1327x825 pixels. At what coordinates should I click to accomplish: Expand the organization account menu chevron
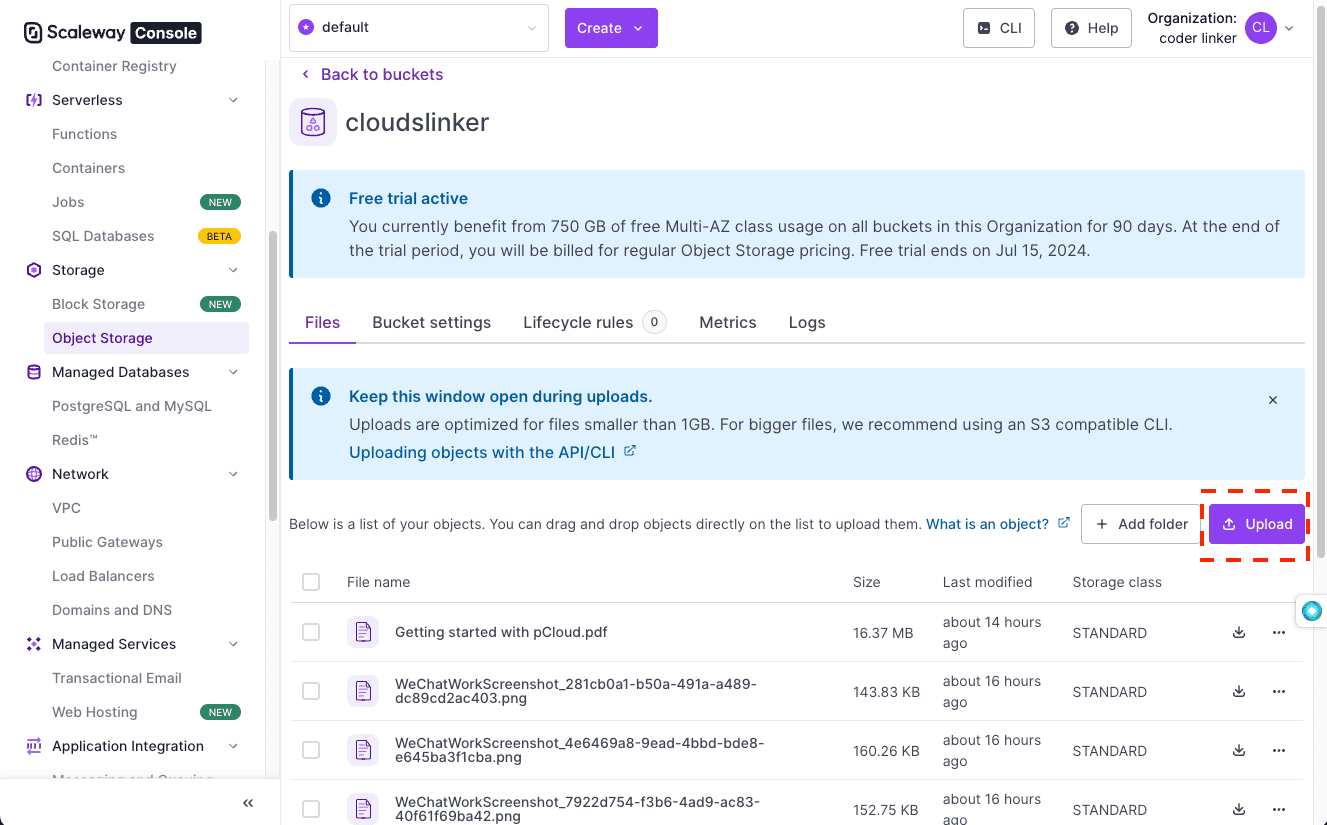point(1289,28)
